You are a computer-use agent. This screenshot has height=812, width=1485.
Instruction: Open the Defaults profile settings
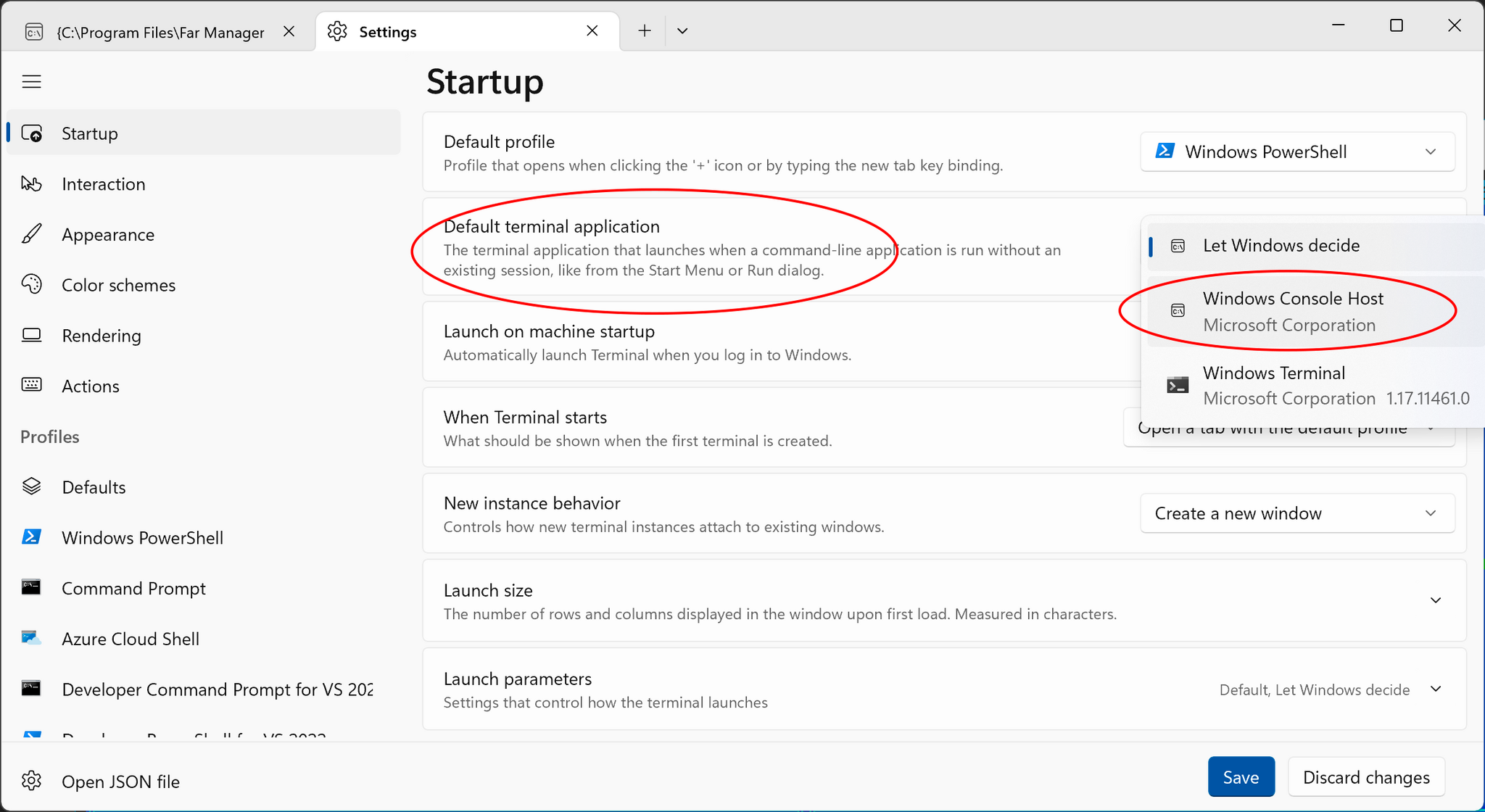coord(203,487)
